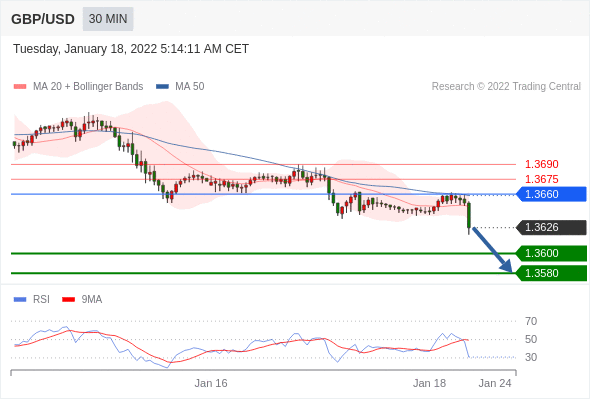Click the MA 50 legend label
The width and height of the screenshot is (590, 400).
pyautogui.click(x=190, y=87)
